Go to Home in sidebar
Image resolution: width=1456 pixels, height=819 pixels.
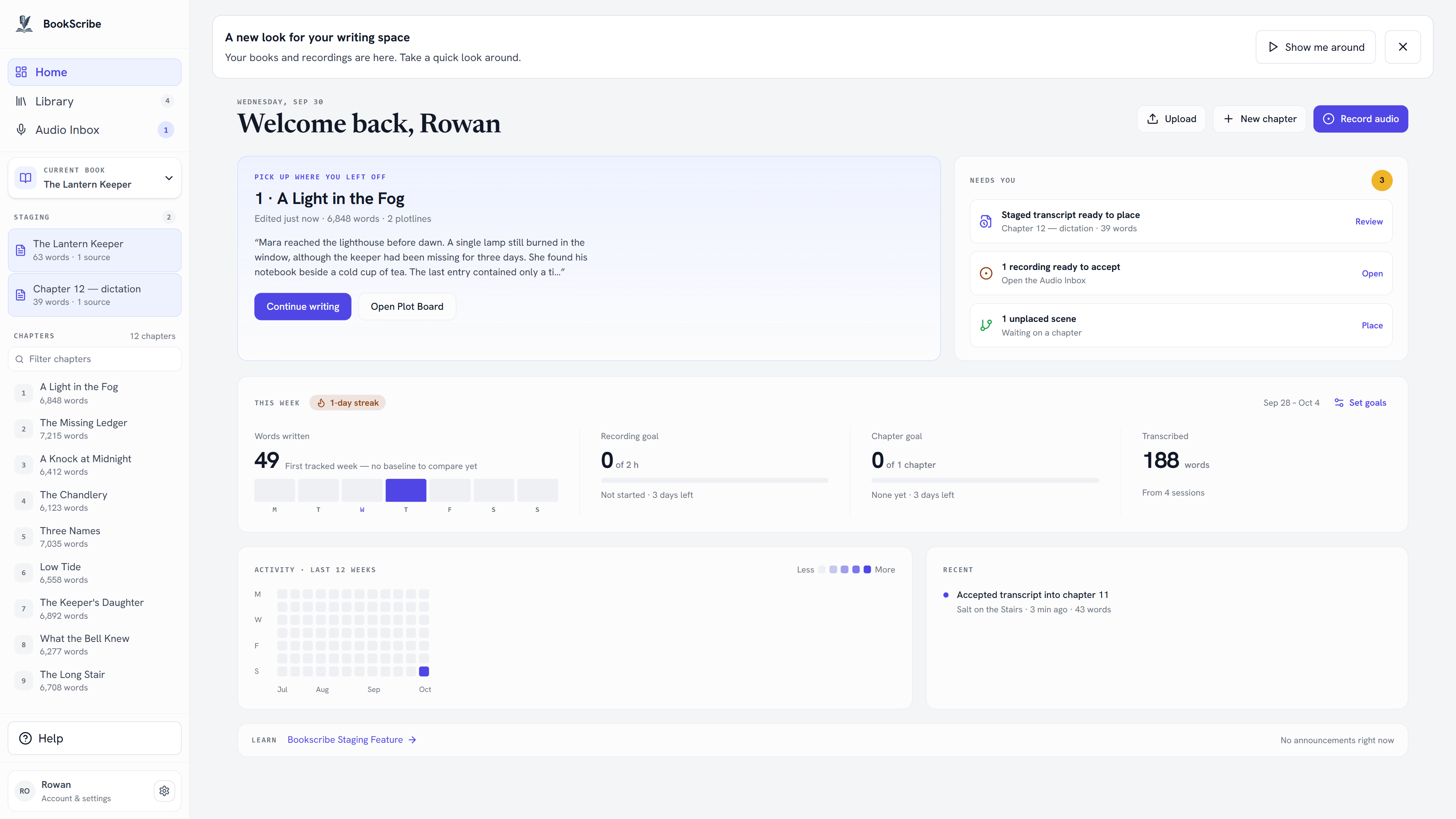pyautogui.click(x=94, y=72)
